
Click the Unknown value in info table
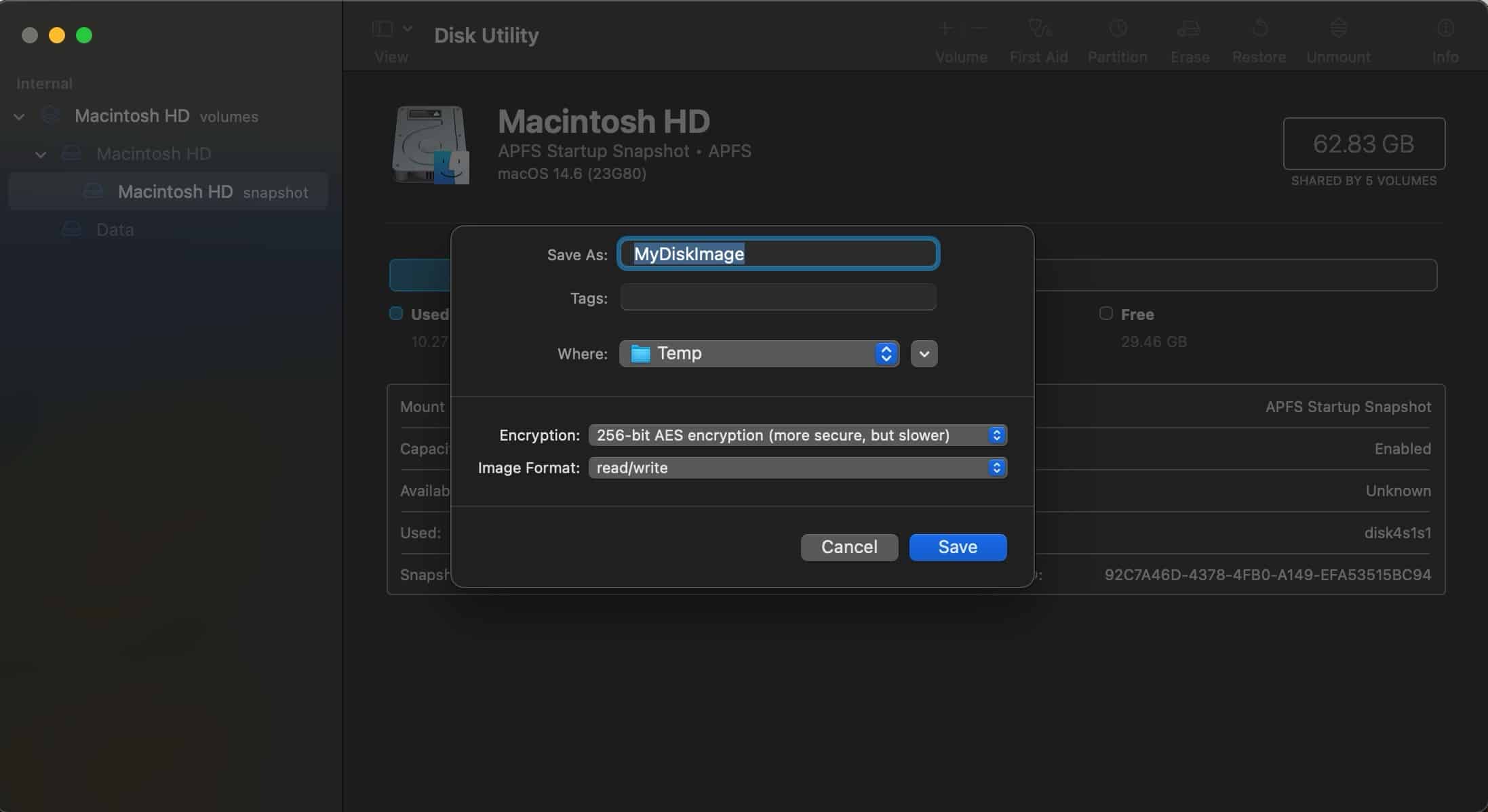pyautogui.click(x=1398, y=491)
